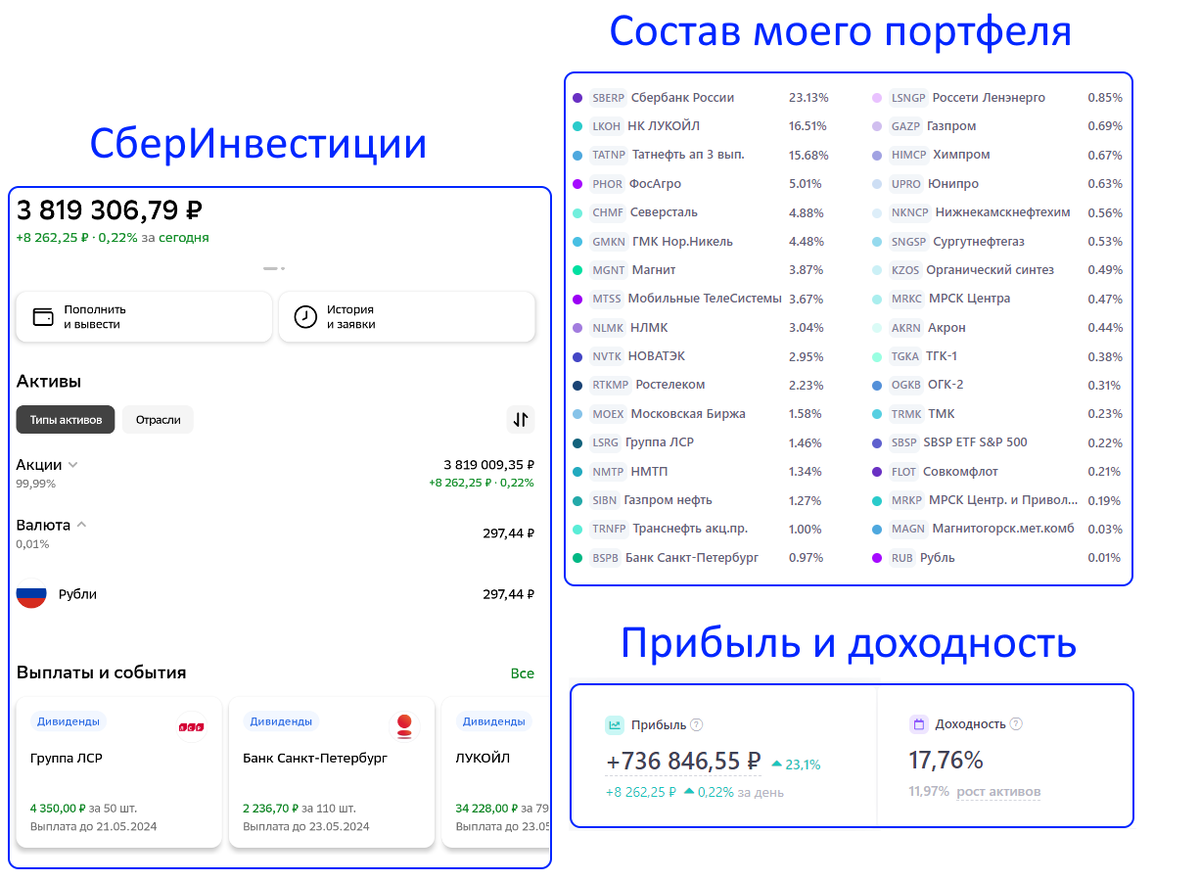Open the Группа ЛСР dividend card
Image resolution: width=1200 pixels, height=881 pixels.
point(119,772)
